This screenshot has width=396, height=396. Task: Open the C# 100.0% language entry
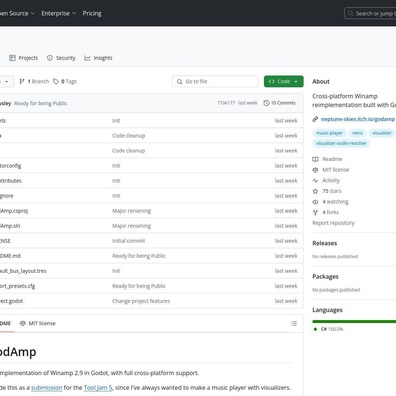click(x=328, y=329)
